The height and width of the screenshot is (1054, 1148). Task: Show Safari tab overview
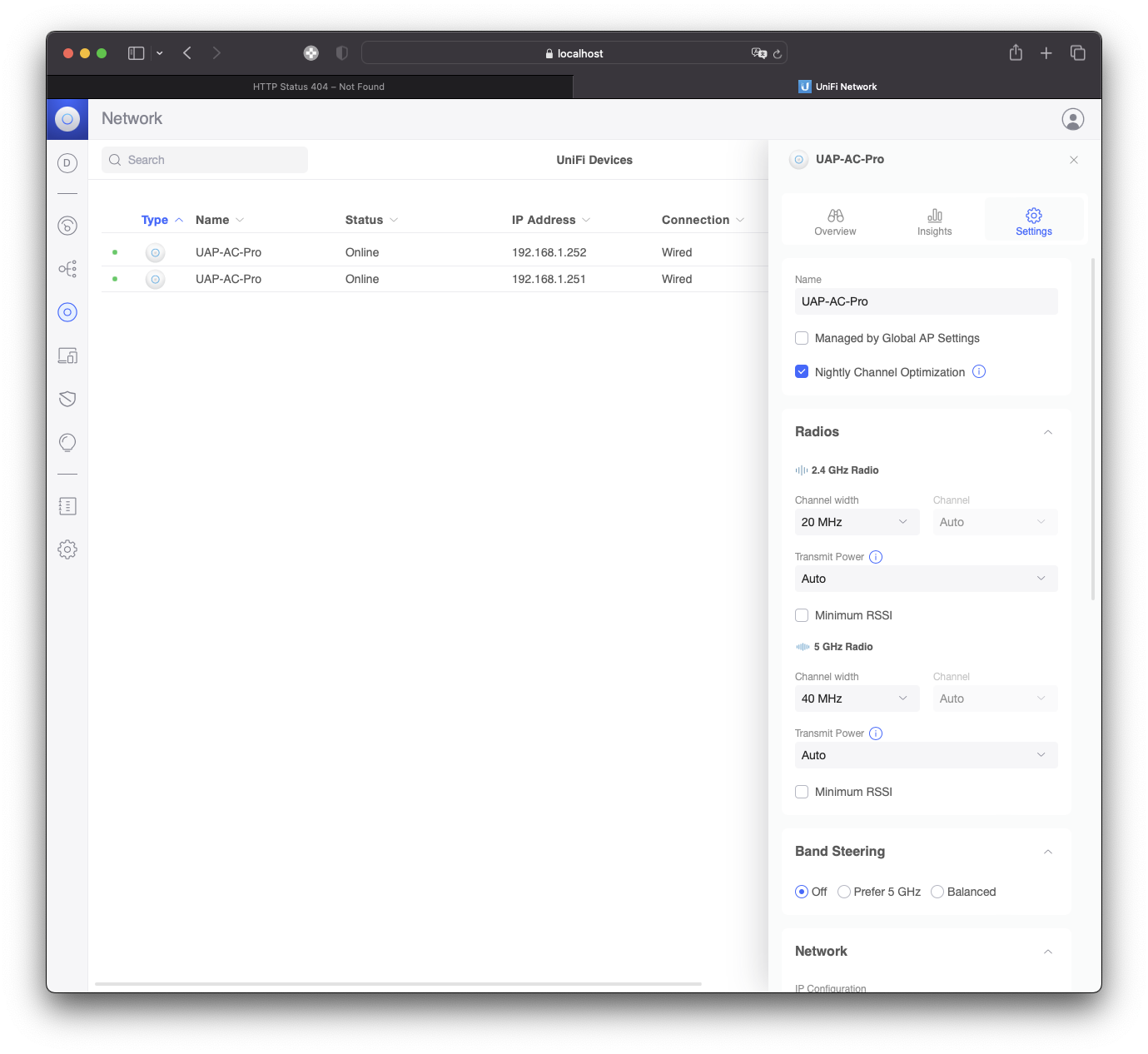point(1078,53)
